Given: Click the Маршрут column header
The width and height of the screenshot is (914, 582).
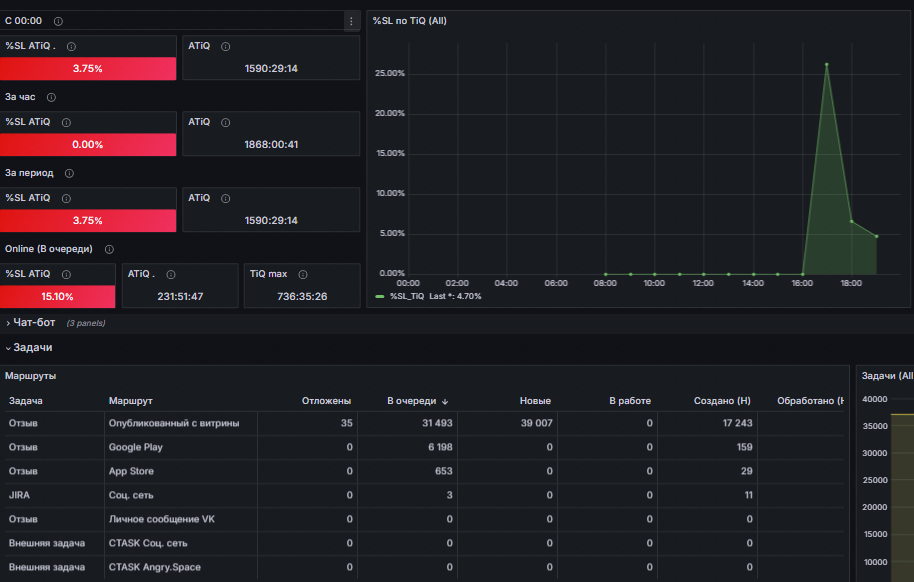Looking at the screenshot, I should tap(131, 401).
